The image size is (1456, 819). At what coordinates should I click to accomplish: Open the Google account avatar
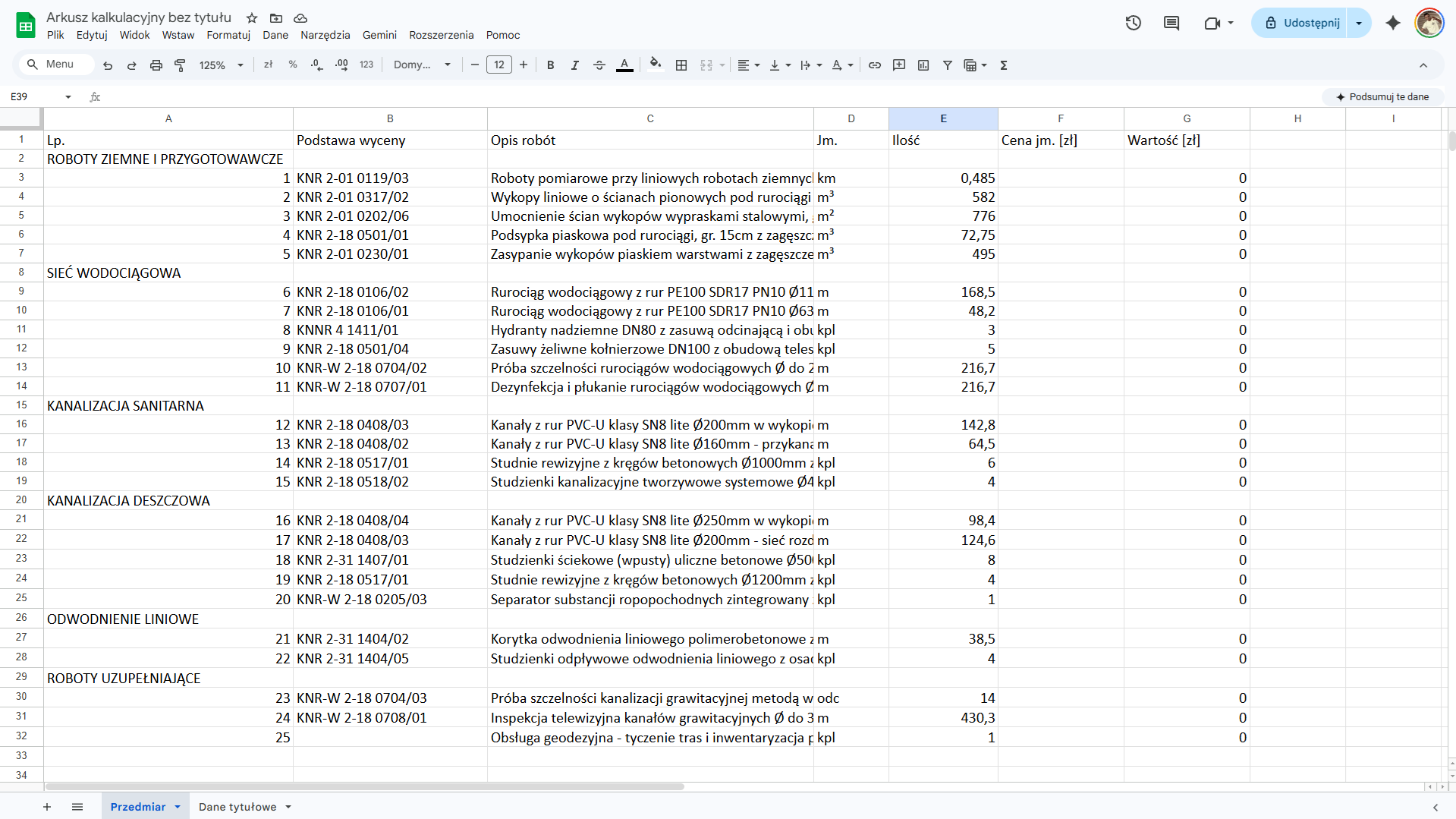pos(1429,23)
